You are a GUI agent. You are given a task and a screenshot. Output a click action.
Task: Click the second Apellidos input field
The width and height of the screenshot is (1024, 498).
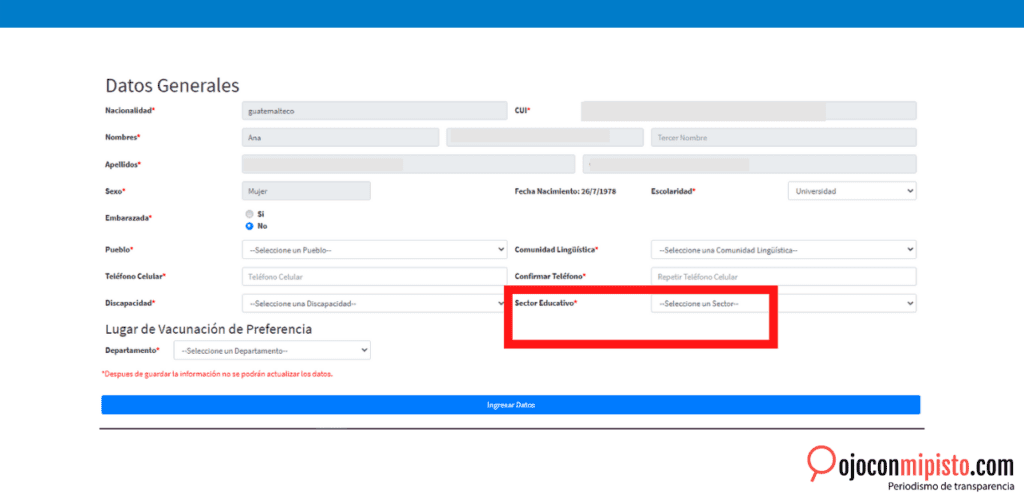(749, 164)
